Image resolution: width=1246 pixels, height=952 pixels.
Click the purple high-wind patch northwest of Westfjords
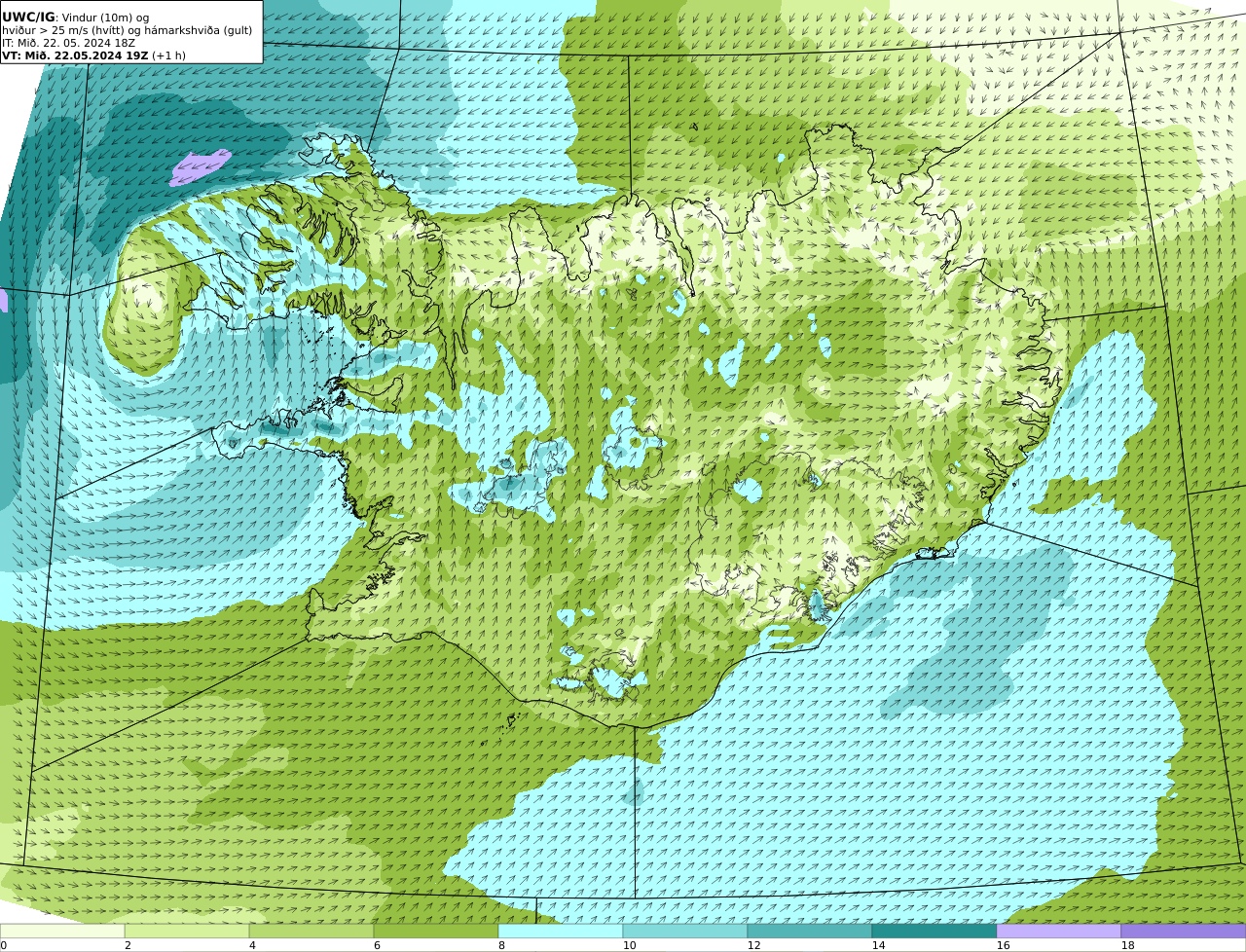tap(200, 167)
